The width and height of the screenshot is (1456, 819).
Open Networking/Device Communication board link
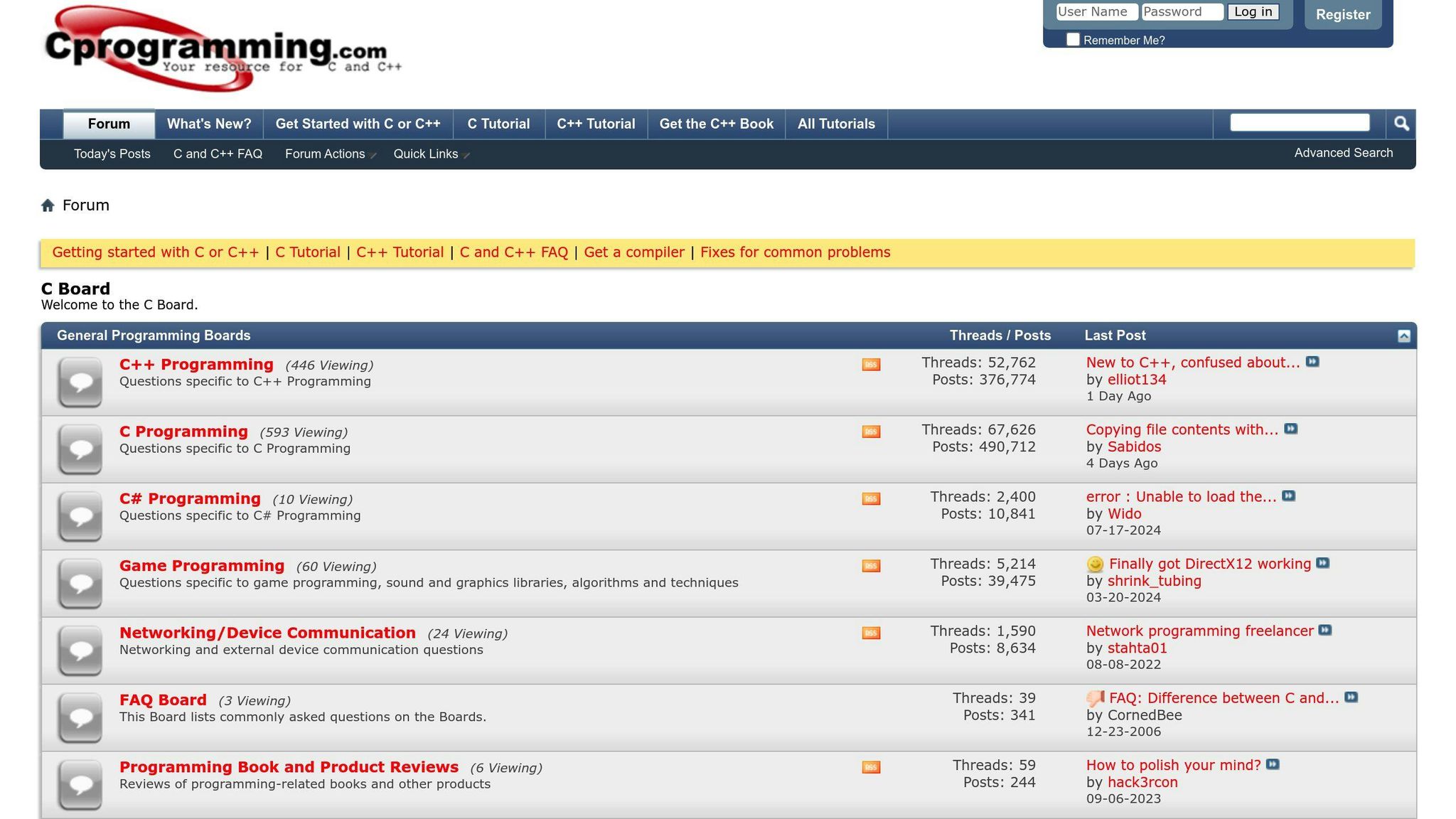pos(267,633)
